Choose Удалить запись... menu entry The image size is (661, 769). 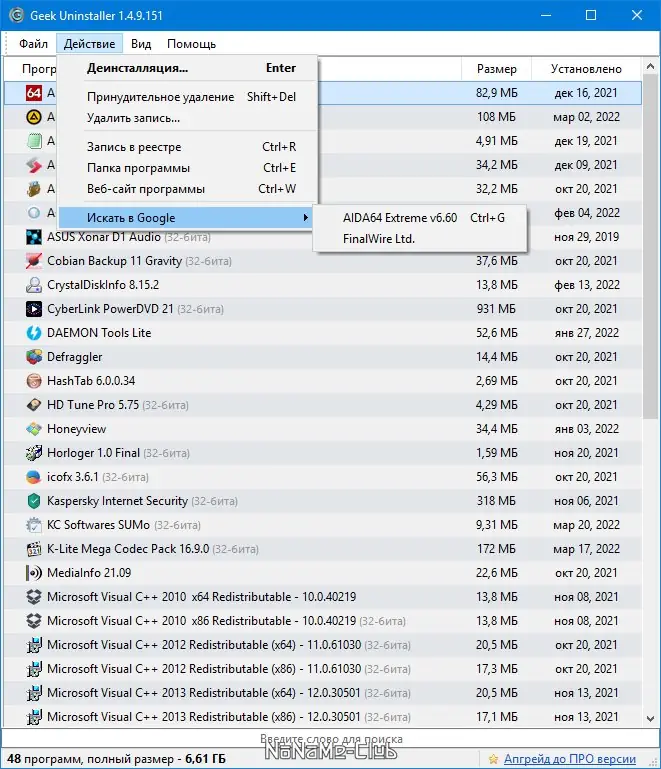tap(188, 118)
